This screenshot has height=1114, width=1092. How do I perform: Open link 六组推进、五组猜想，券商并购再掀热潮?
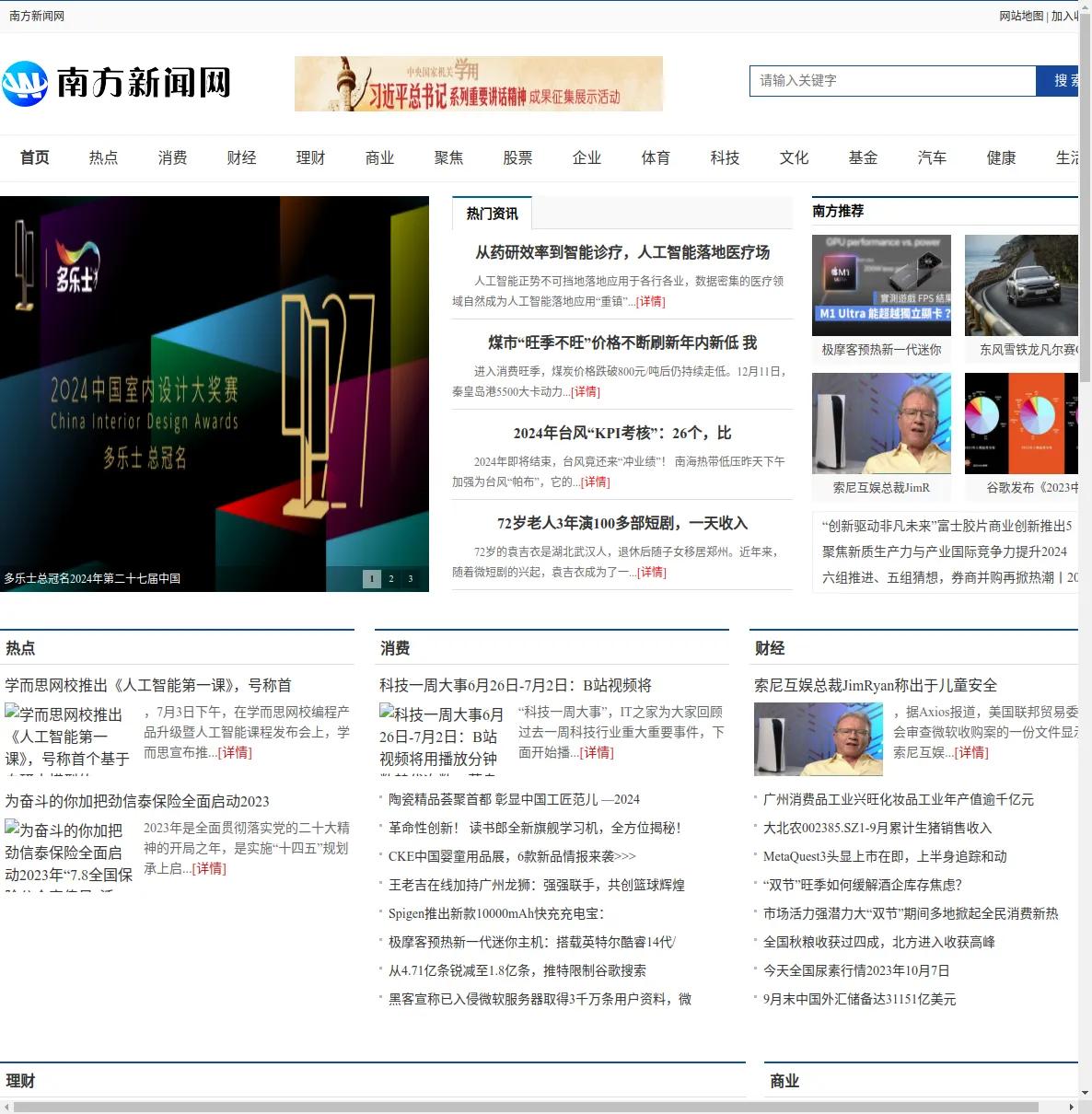coord(950,577)
